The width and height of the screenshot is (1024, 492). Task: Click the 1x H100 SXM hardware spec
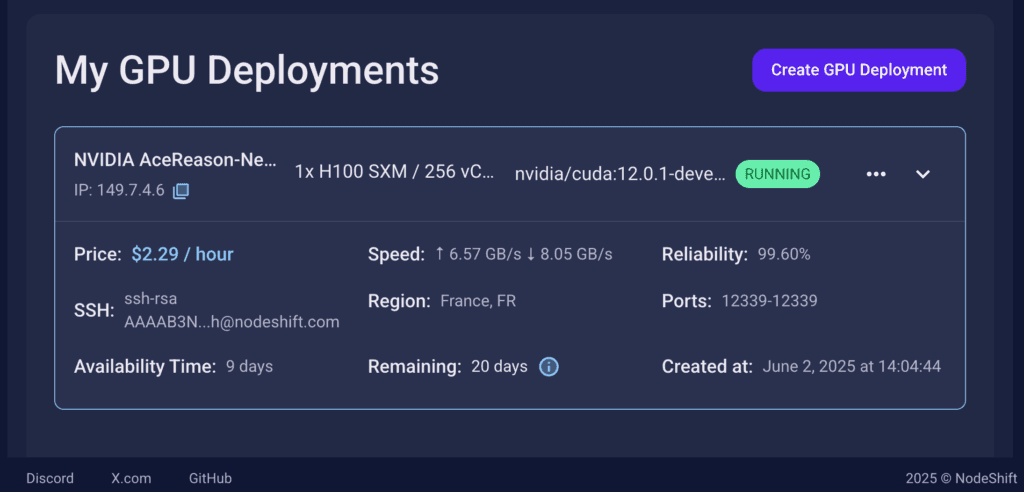[394, 172]
